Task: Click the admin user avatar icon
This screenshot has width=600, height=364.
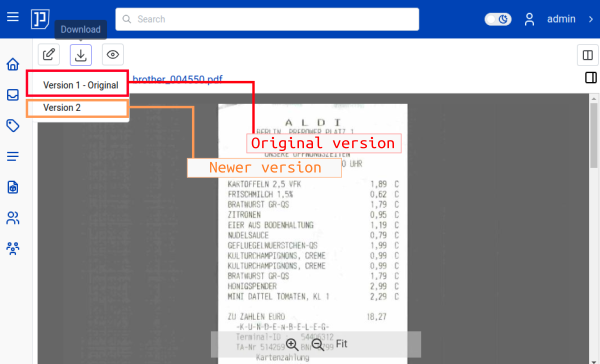Action: (x=529, y=19)
